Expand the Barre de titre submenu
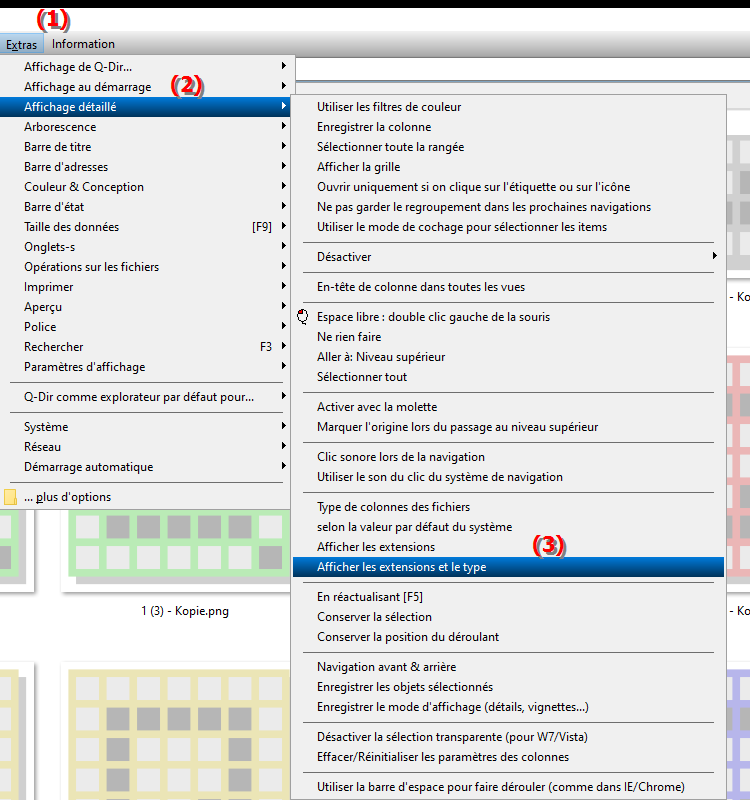750x800 pixels. point(145,147)
